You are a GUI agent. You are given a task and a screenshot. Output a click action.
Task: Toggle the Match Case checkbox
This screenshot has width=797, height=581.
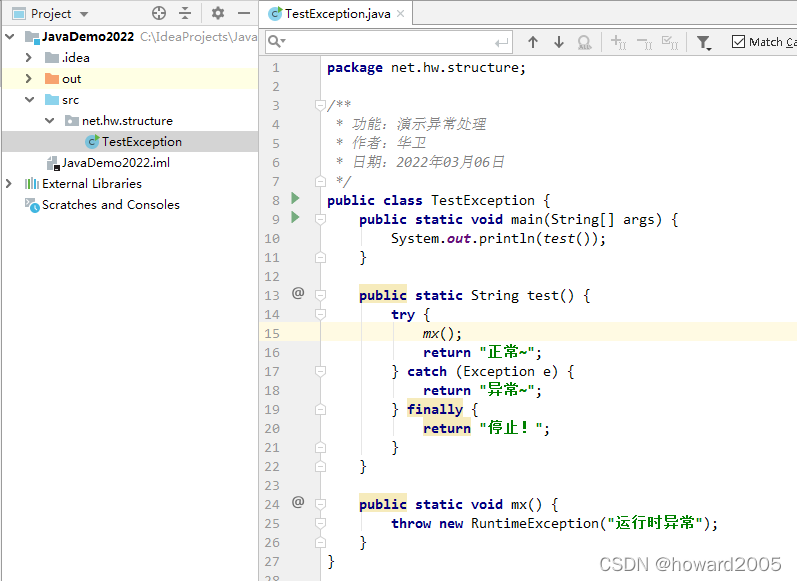coord(738,42)
